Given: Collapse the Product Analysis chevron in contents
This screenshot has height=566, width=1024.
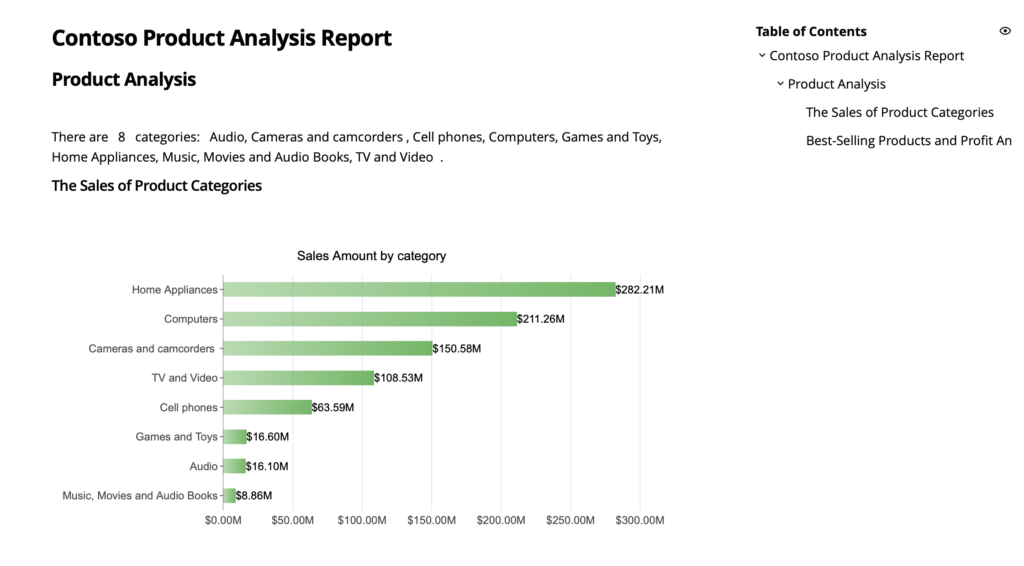Looking at the screenshot, I should point(780,84).
